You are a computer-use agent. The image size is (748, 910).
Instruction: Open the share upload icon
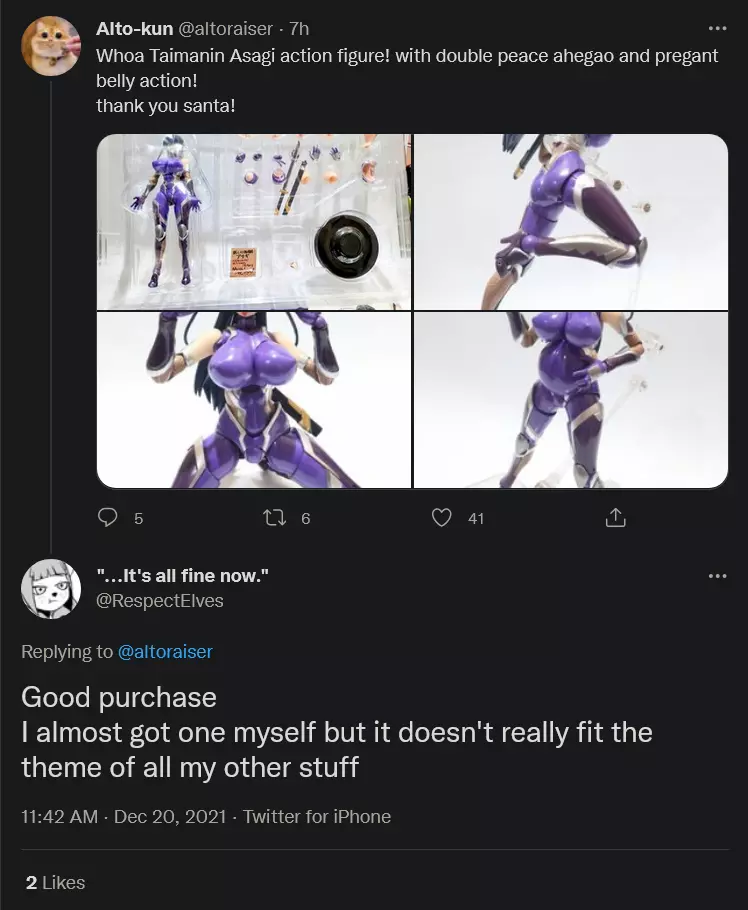point(616,517)
